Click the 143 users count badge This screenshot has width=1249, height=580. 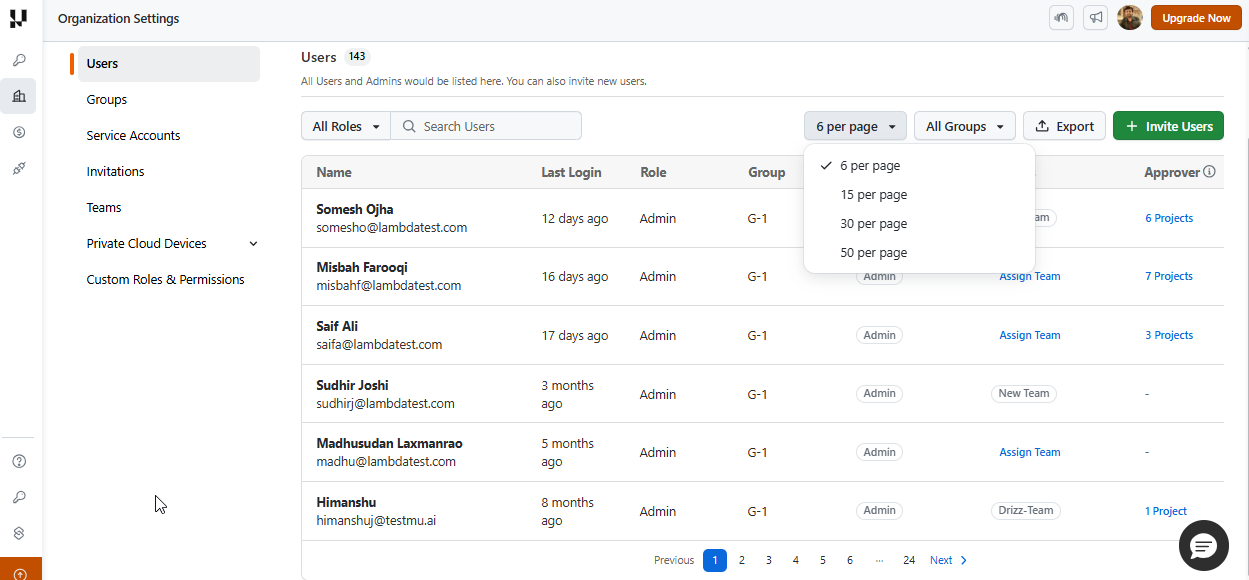(x=357, y=57)
